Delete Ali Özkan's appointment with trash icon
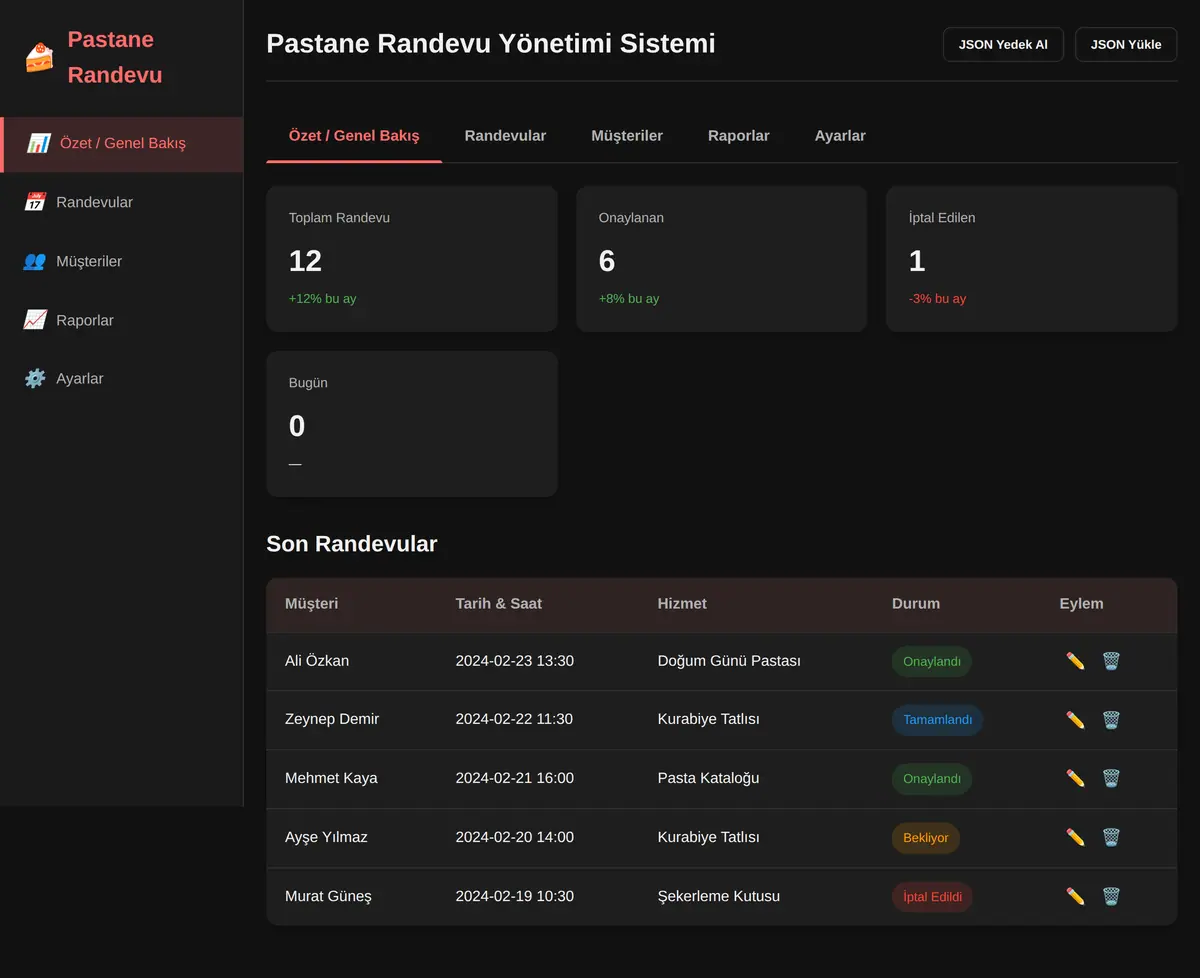Viewport: 1200px width, 978px height. coord(1111,661)
